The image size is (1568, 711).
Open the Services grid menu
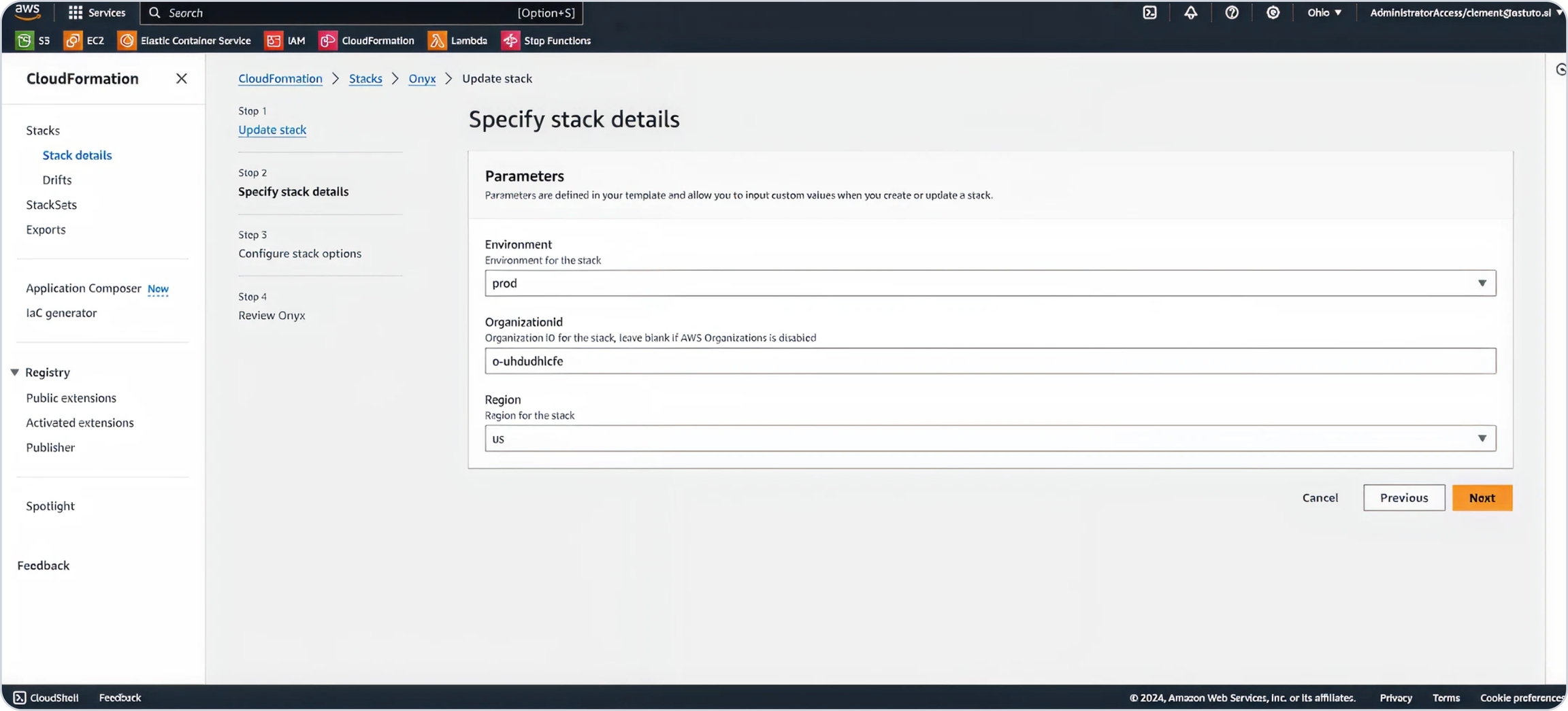76,13
